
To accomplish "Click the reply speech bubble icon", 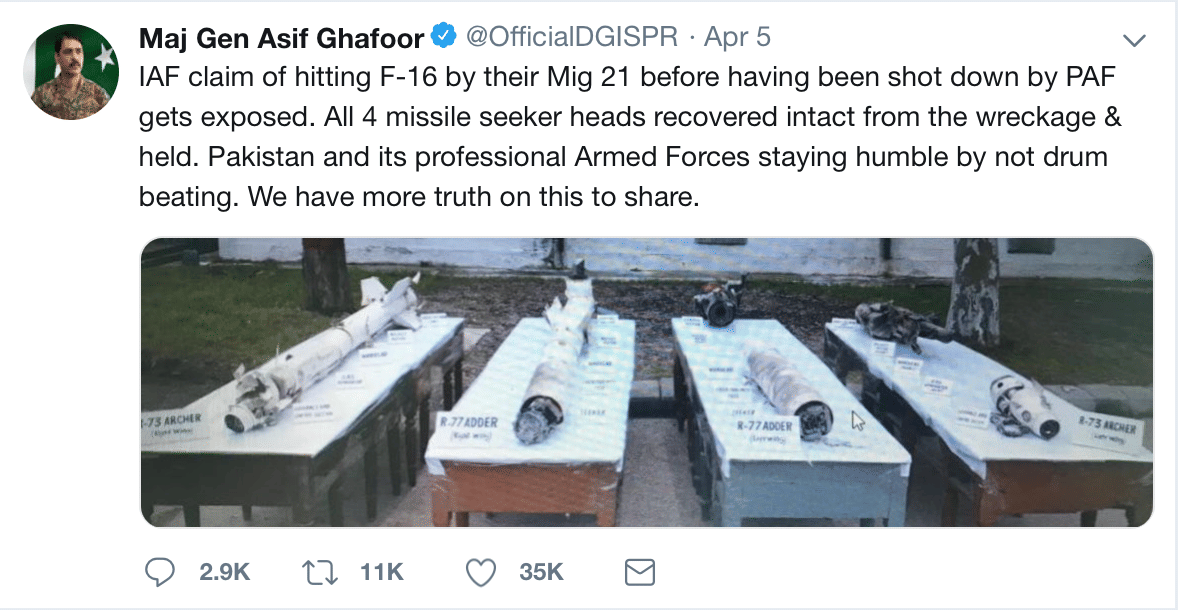I will pos(161,572).
